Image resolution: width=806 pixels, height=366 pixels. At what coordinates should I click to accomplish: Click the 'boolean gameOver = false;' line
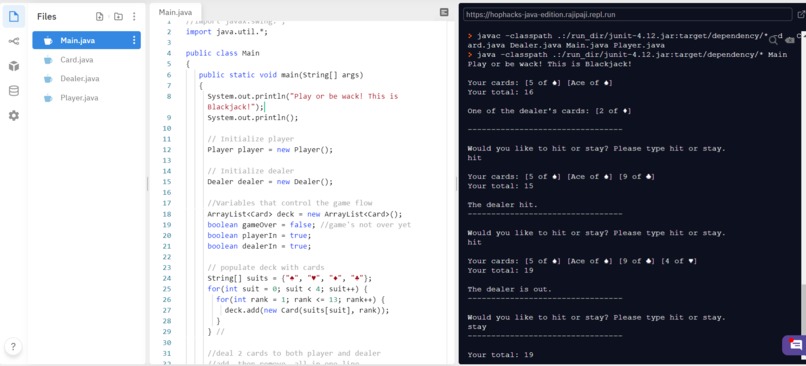point(309,225)
